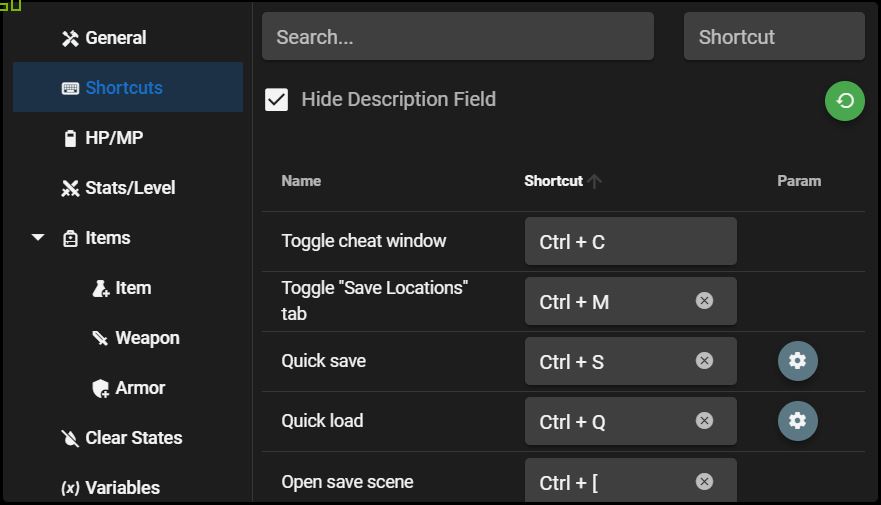Clear the Ctrl + S shortcut binding
This screenshot has width=881, height=505.
pyautogui.click(x=704, y=361)
